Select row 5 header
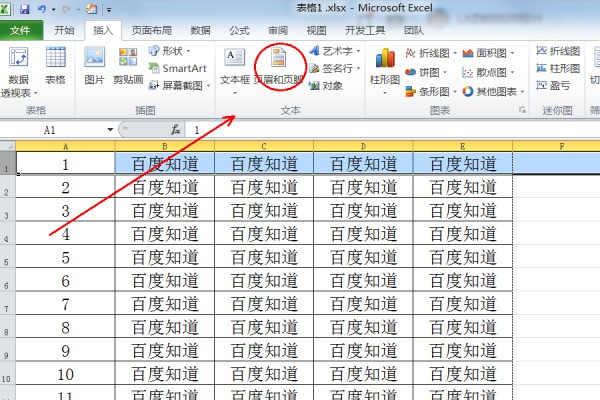The height and width of the screenshot is (400, 600). (x=8, y=256)
